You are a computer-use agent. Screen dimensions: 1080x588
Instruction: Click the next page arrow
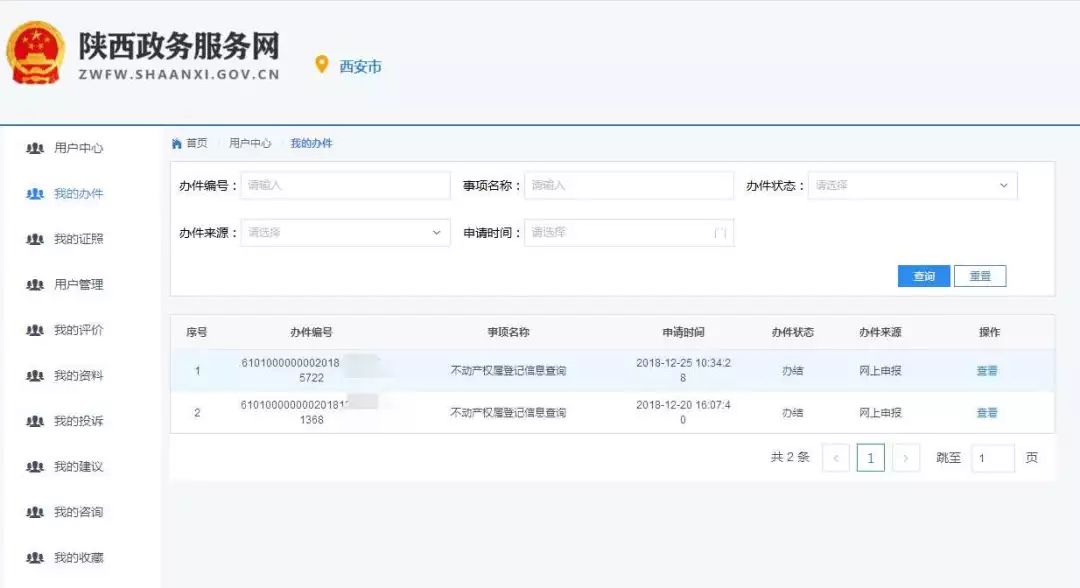click(905, 458)
